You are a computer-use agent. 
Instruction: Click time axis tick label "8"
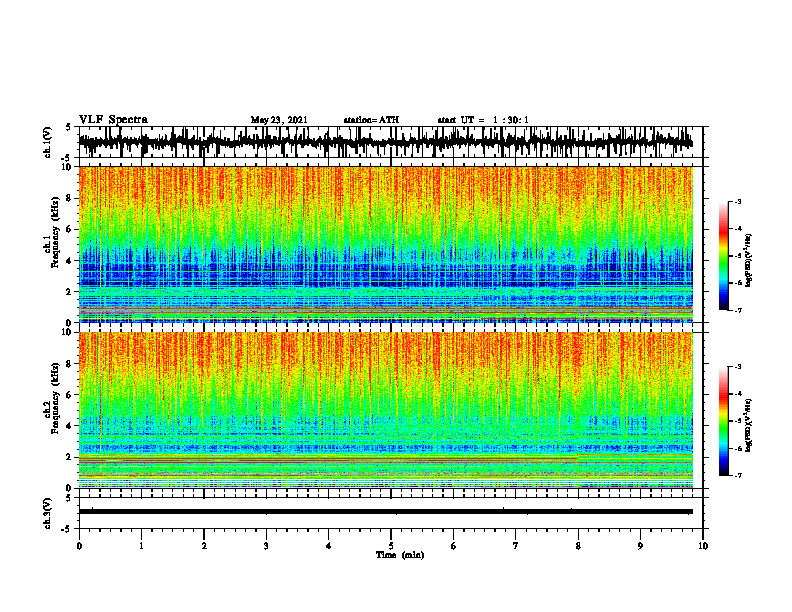click(x=578, y=546)
